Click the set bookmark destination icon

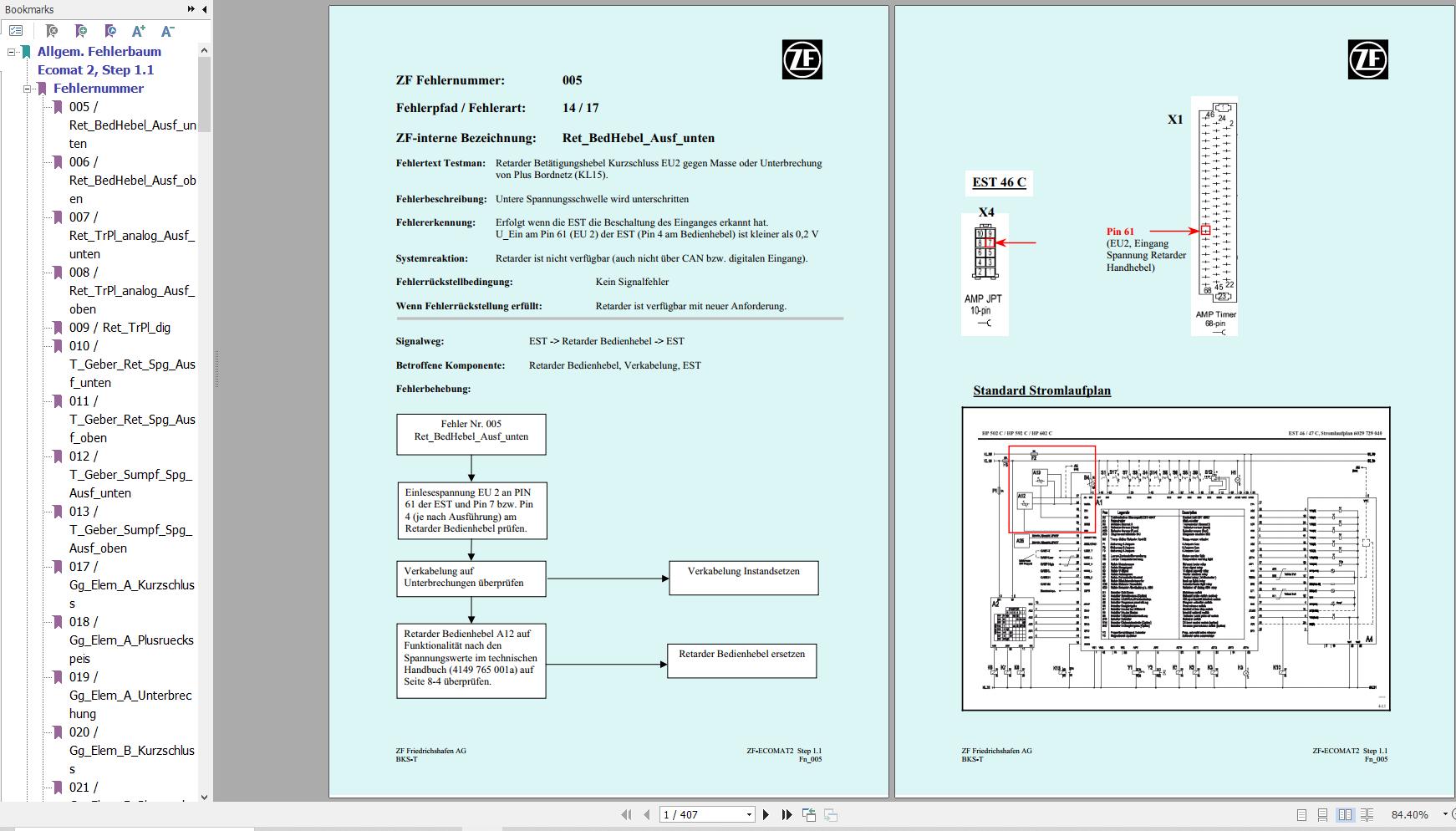tap(109, 31)
